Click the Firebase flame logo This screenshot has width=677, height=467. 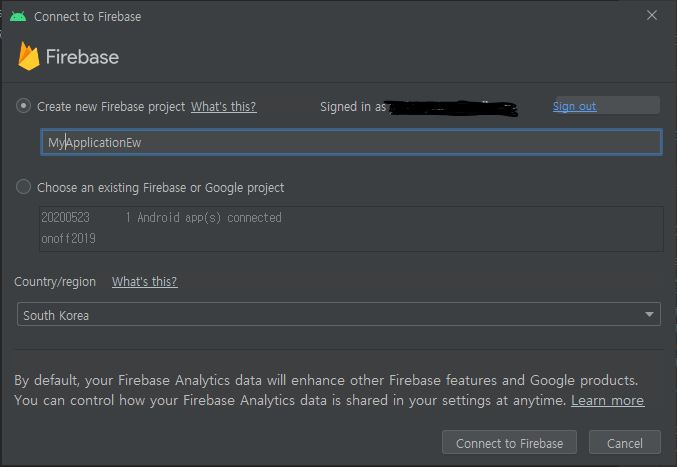28,56
